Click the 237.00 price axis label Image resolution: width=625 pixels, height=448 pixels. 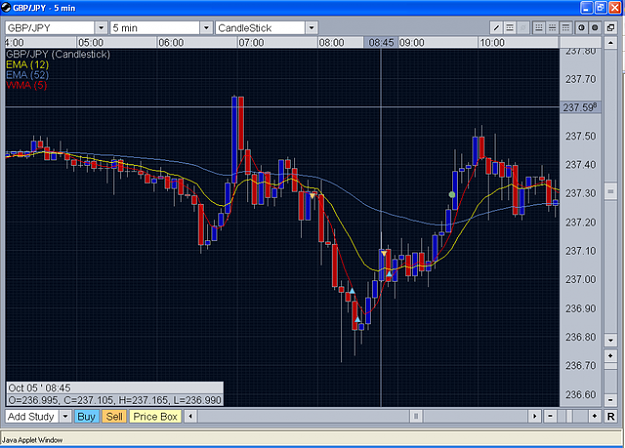(x=581, y=279)
